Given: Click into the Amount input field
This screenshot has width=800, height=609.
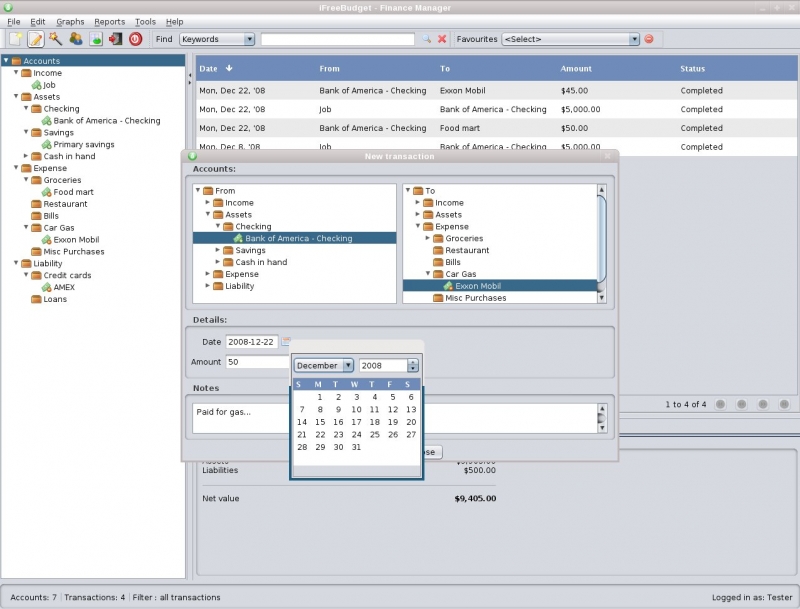Looking at the screenshot, I should (x=256, y=362).
